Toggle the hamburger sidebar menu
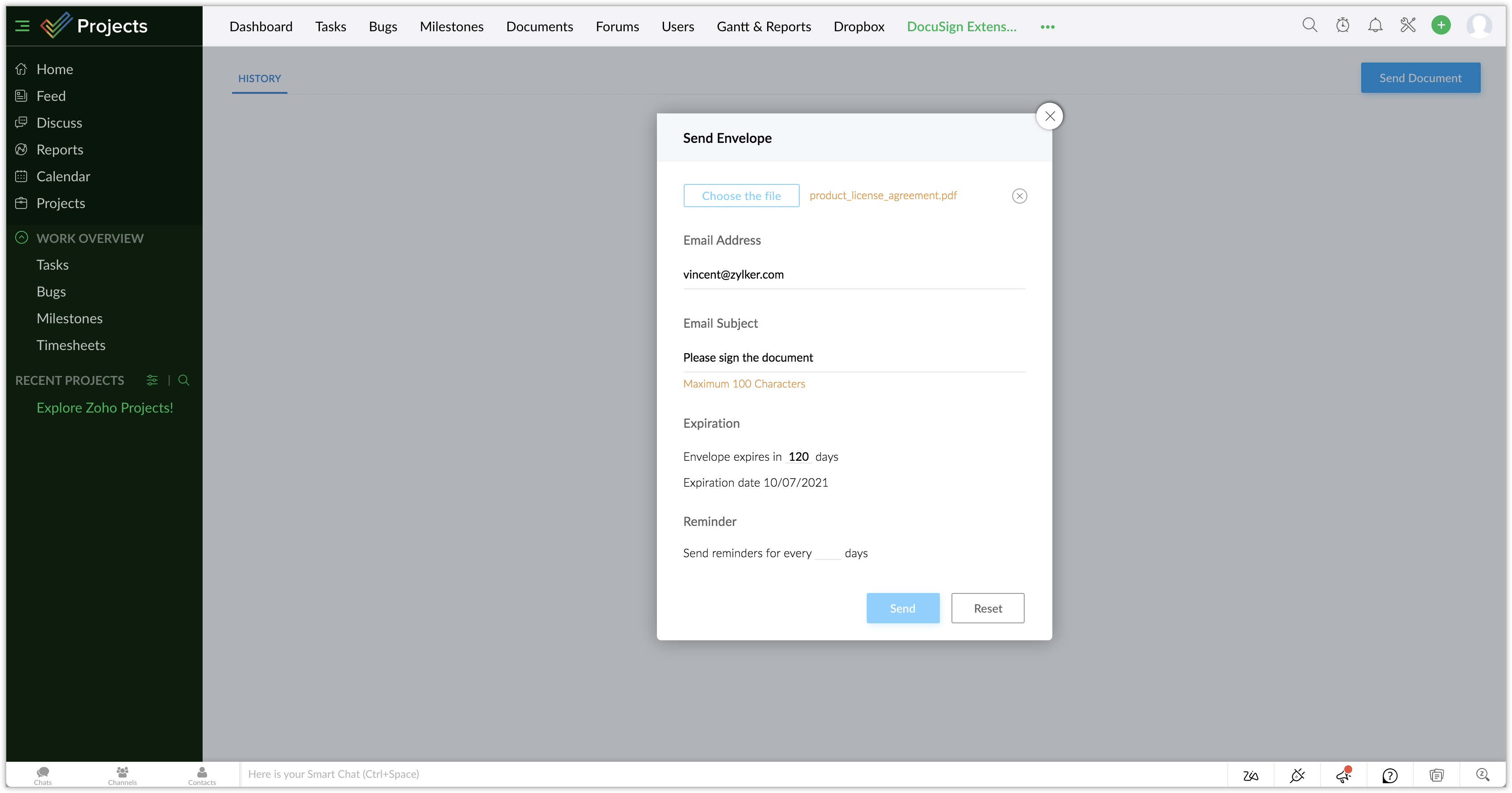This screenshot has width=1512, height=793. [x=22, y=26]
